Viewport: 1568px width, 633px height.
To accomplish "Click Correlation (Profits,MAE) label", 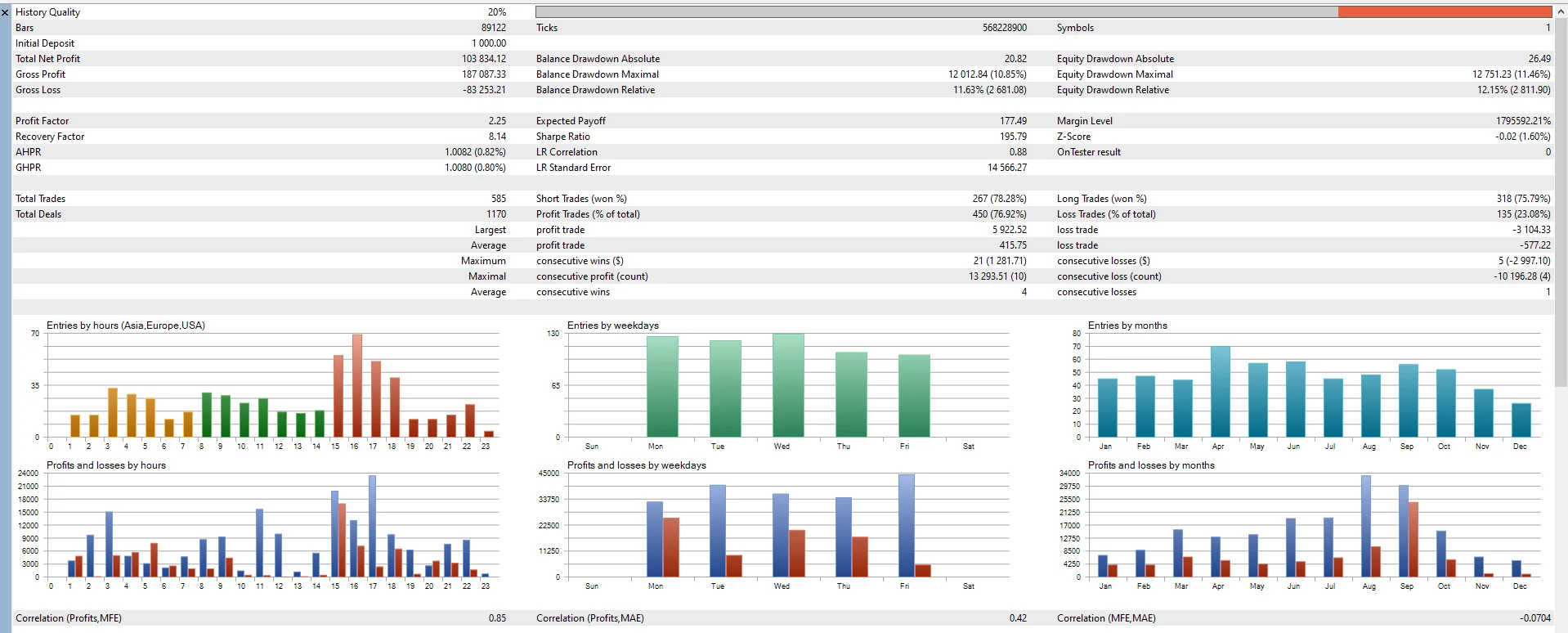I will (590, 618).
